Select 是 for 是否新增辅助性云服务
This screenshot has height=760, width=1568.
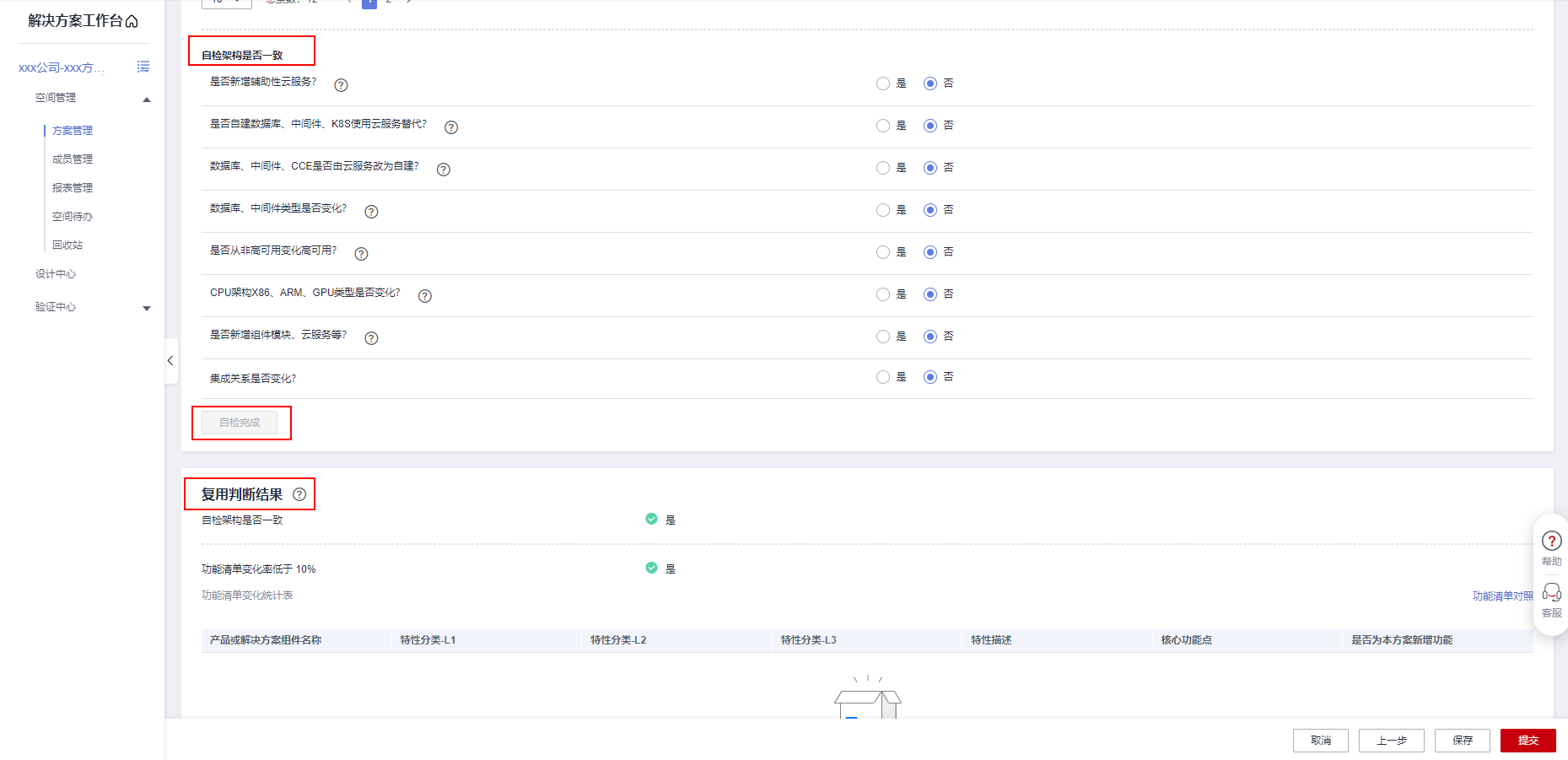[883, 84]
